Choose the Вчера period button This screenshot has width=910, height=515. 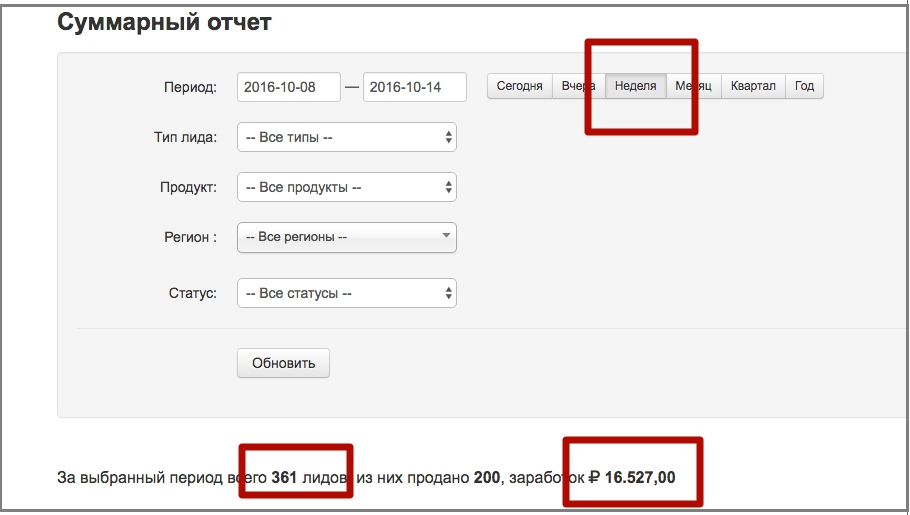[578, 86]
